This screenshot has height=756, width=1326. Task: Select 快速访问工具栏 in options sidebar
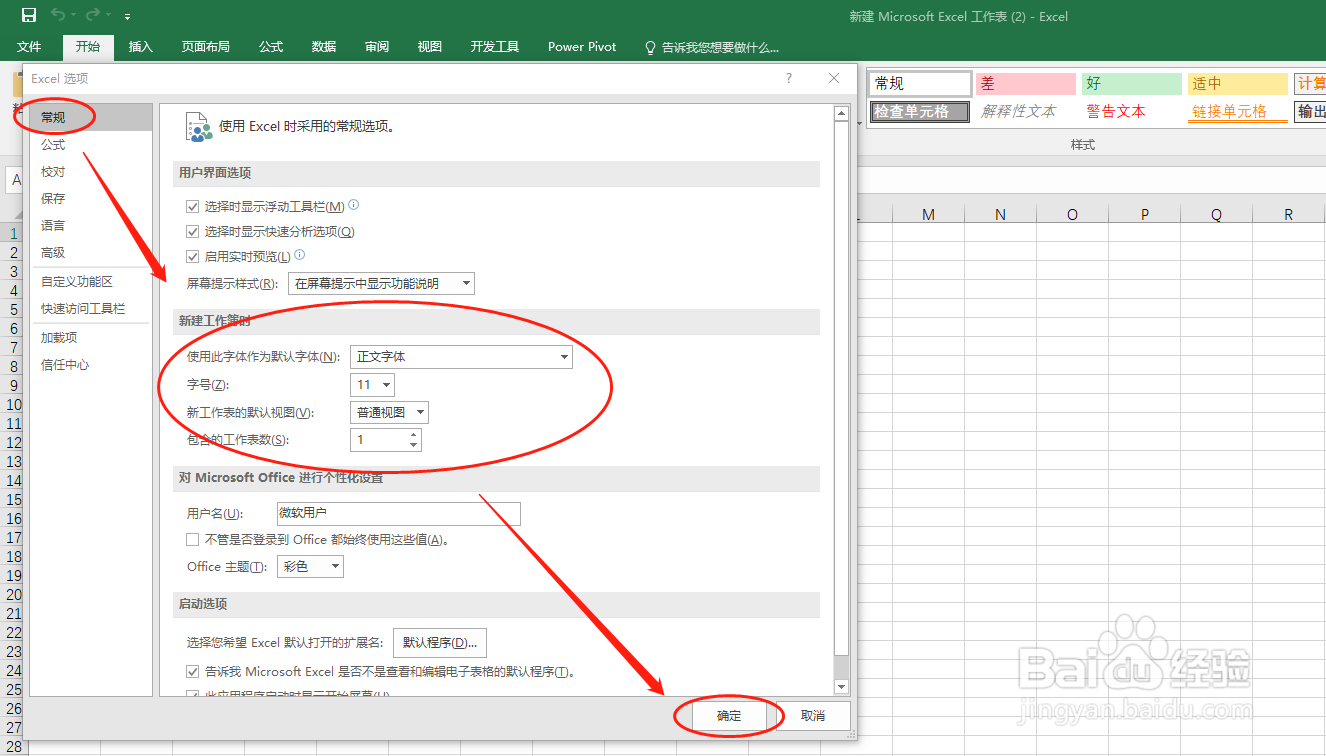pos(91,309)
